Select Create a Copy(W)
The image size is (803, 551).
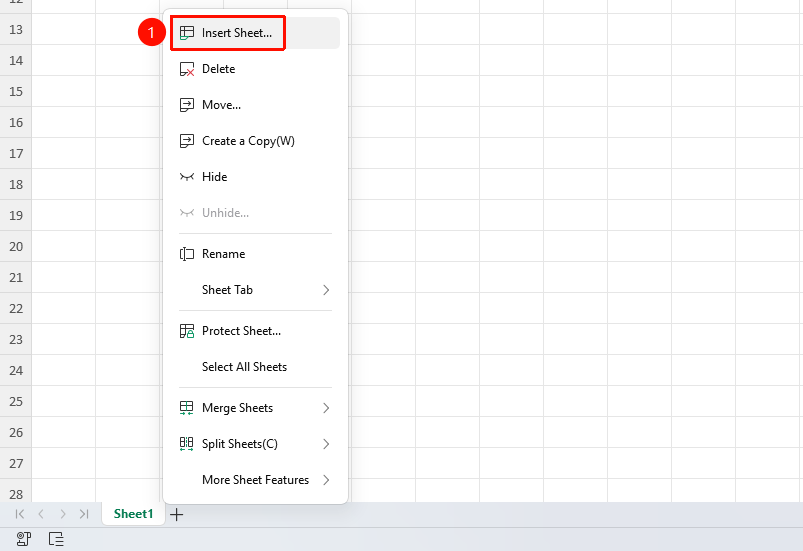255,141
